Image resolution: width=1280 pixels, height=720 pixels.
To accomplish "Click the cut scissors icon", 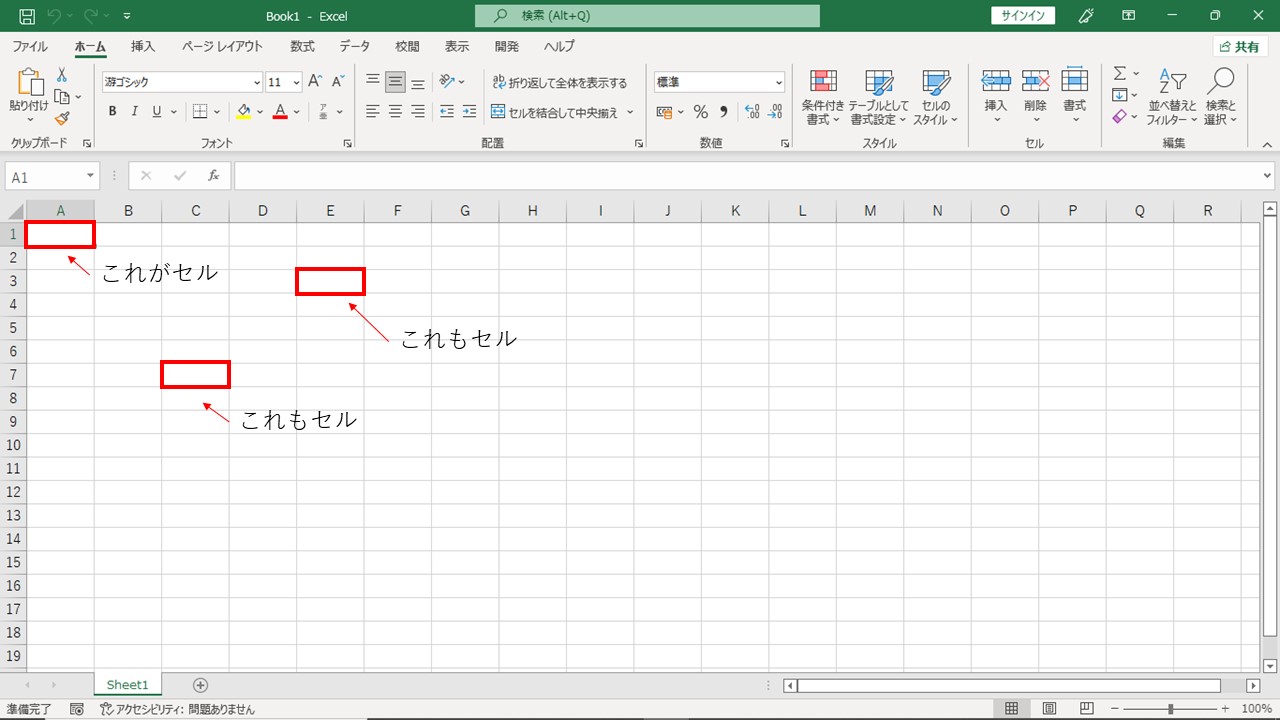I will click(62, 76).
